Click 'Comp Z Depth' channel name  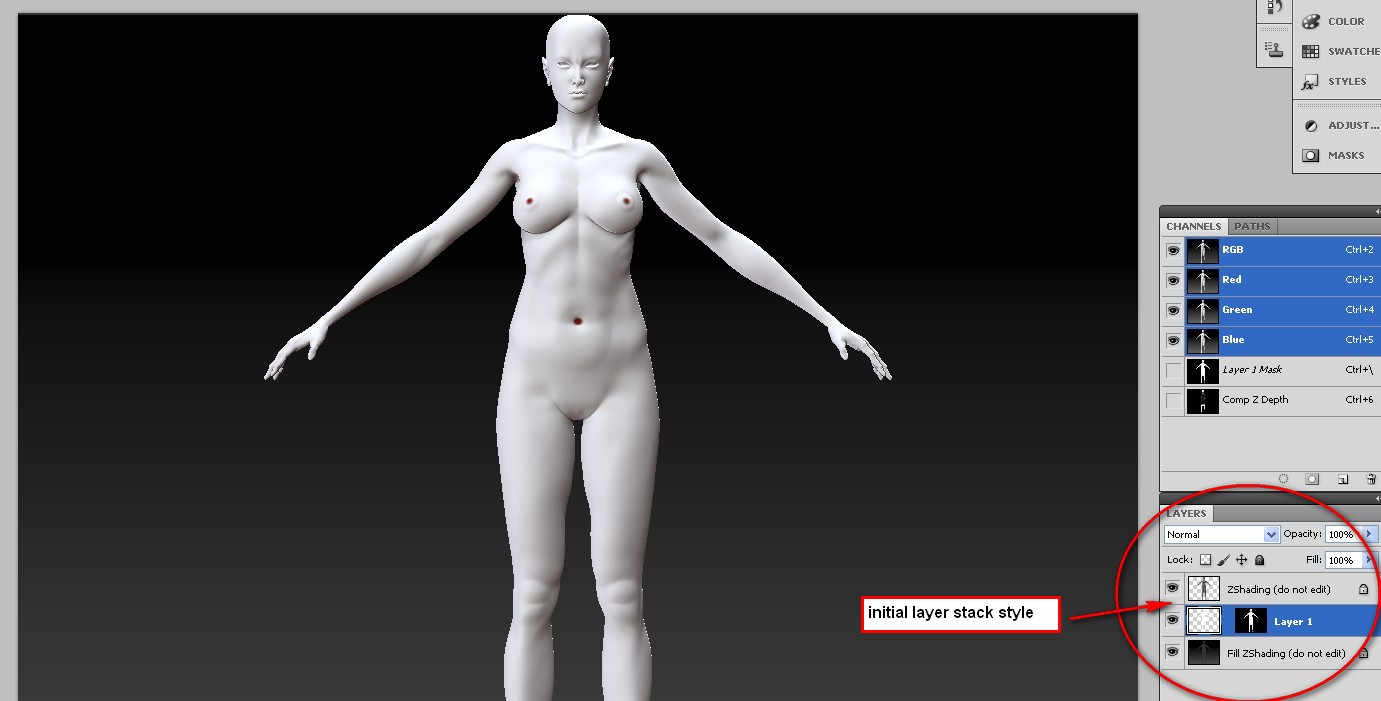(1255, 400)
